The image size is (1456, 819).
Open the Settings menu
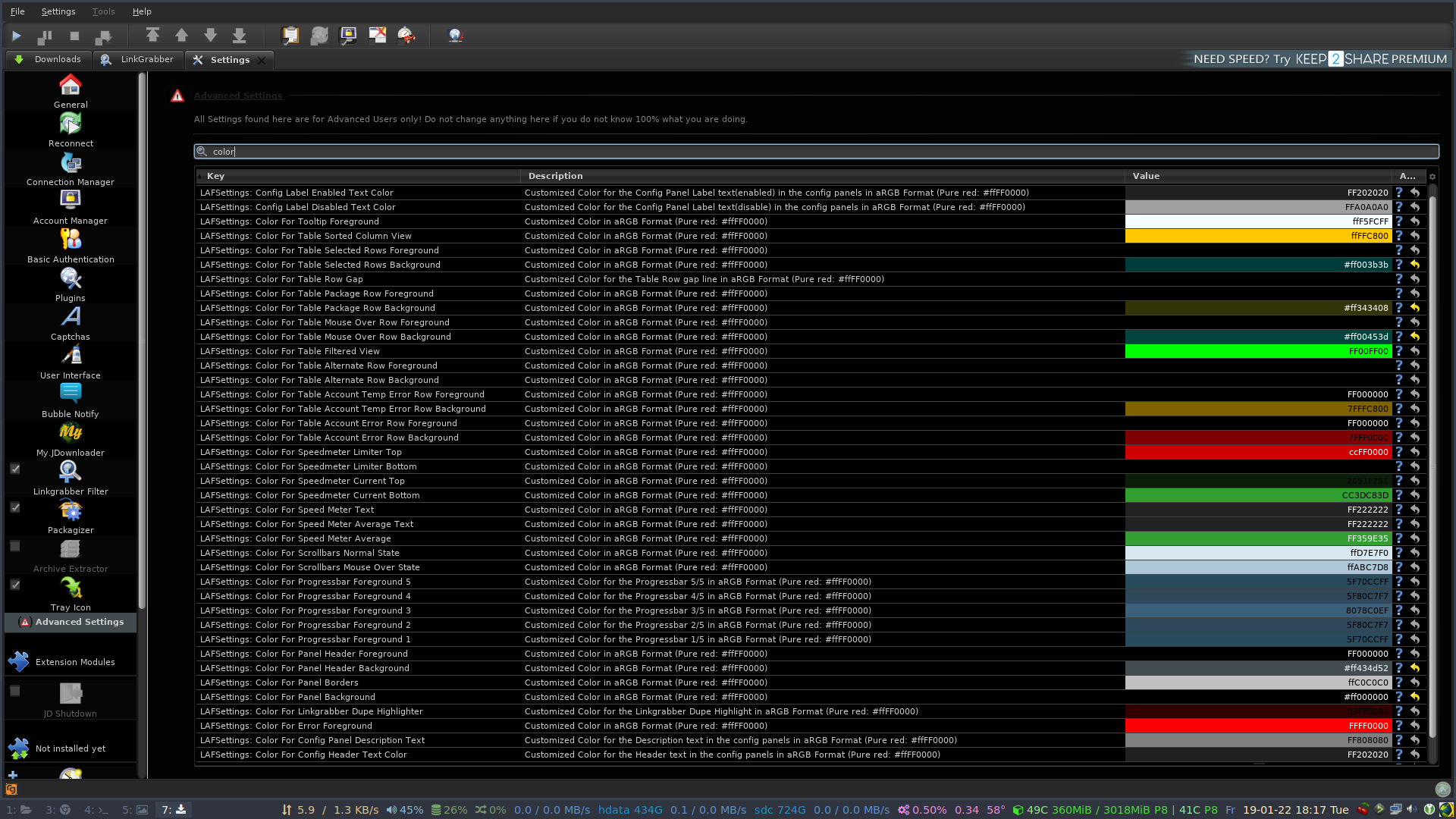pyautogui.click(x=58, y=11)
